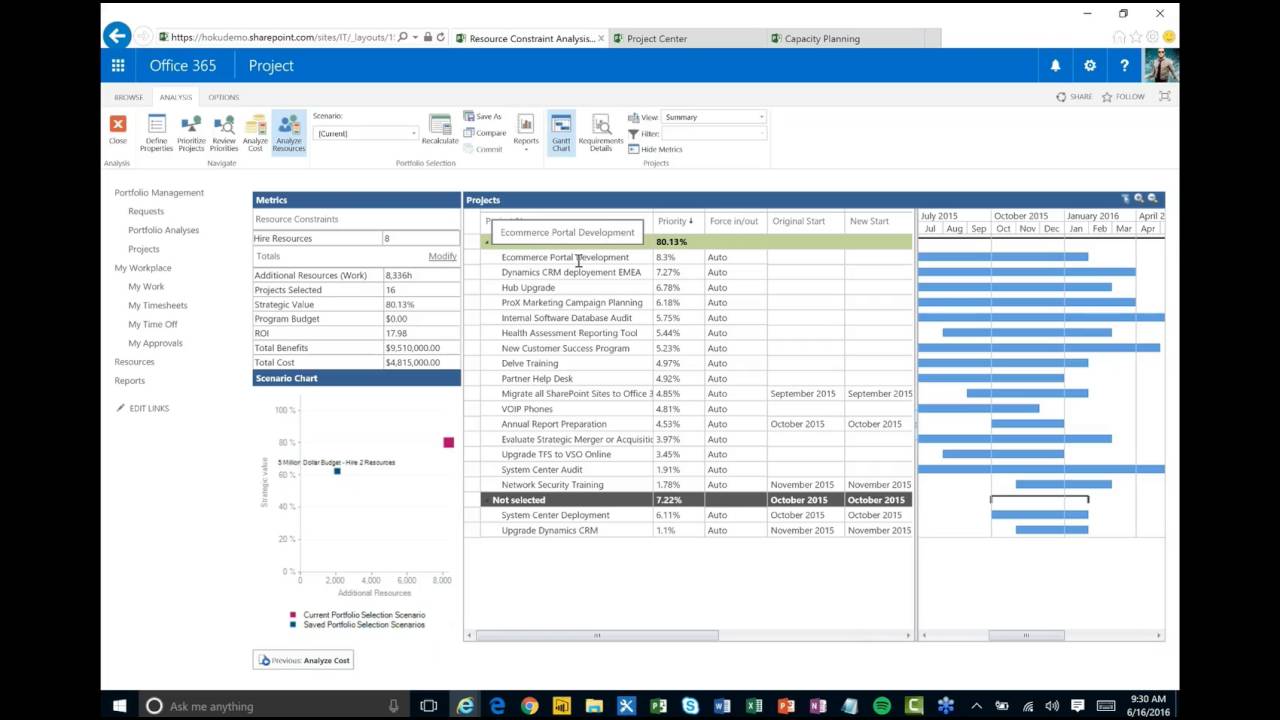Open Skype from the taskbar
This screenshot has width=1280, height=720.
pyautogui.click(x=690, y=706)
